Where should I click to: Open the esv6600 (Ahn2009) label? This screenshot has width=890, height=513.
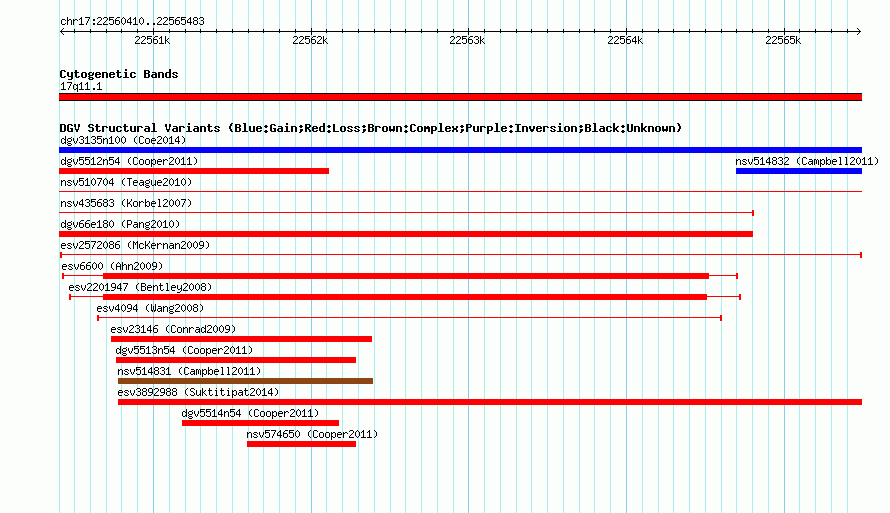coord(112,266)
